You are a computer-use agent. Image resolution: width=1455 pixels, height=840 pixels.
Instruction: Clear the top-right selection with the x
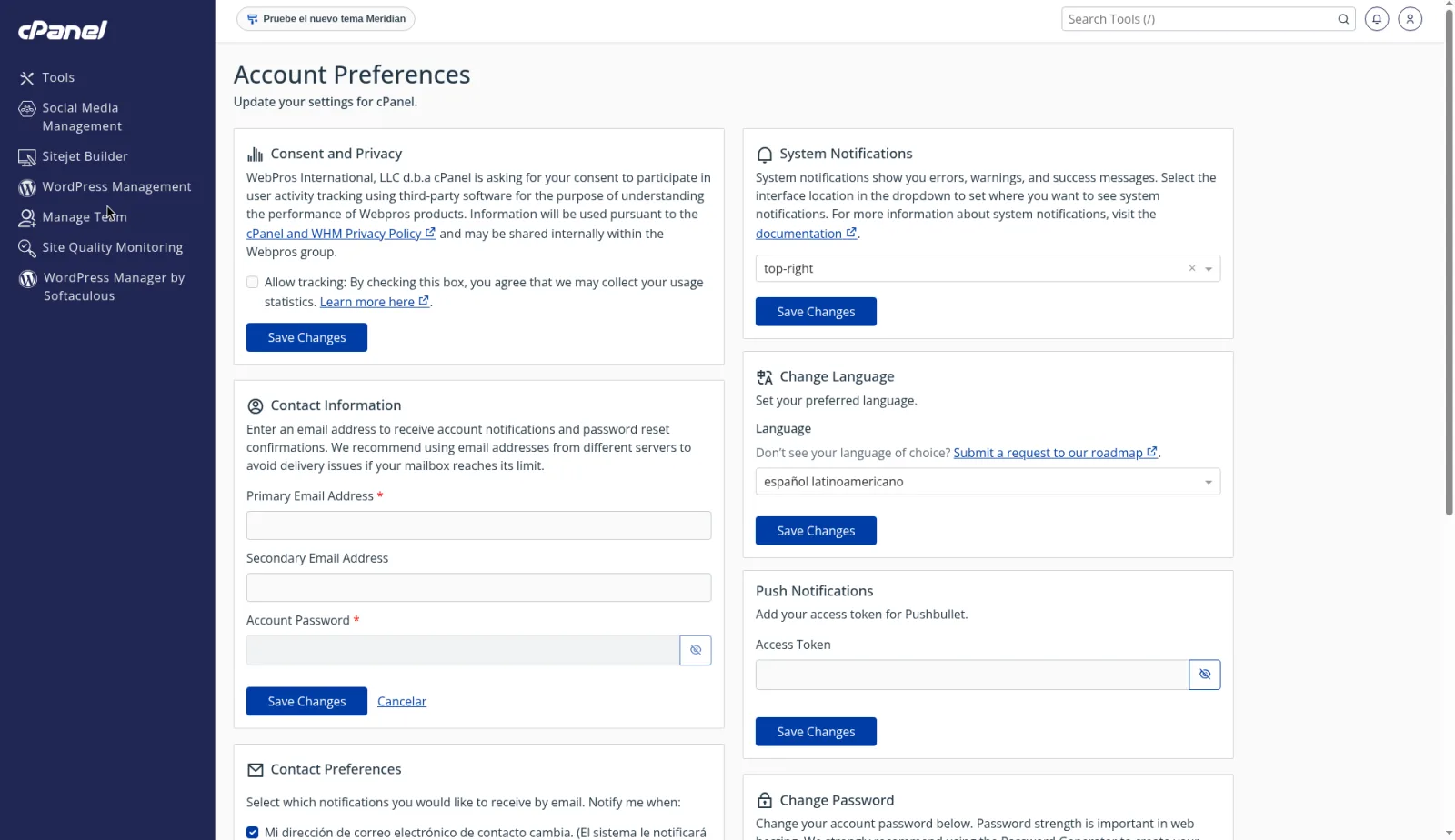click(1192, 268)
